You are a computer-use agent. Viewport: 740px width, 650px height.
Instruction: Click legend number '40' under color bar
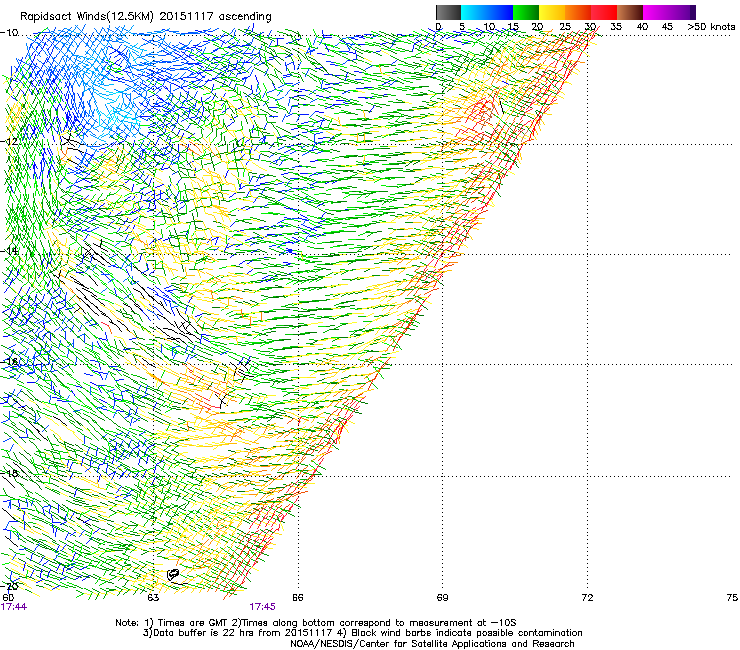(642, 27)
